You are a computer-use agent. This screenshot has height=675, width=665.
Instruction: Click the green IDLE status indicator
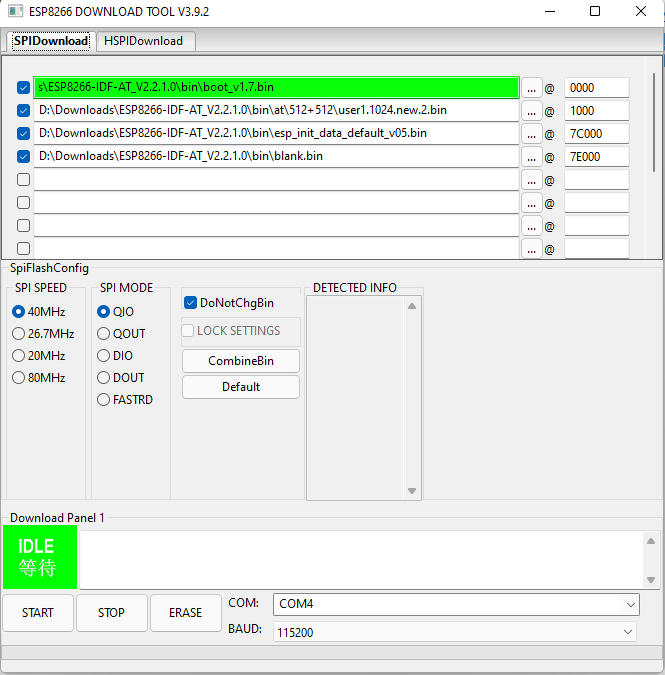tap(40, 557)
